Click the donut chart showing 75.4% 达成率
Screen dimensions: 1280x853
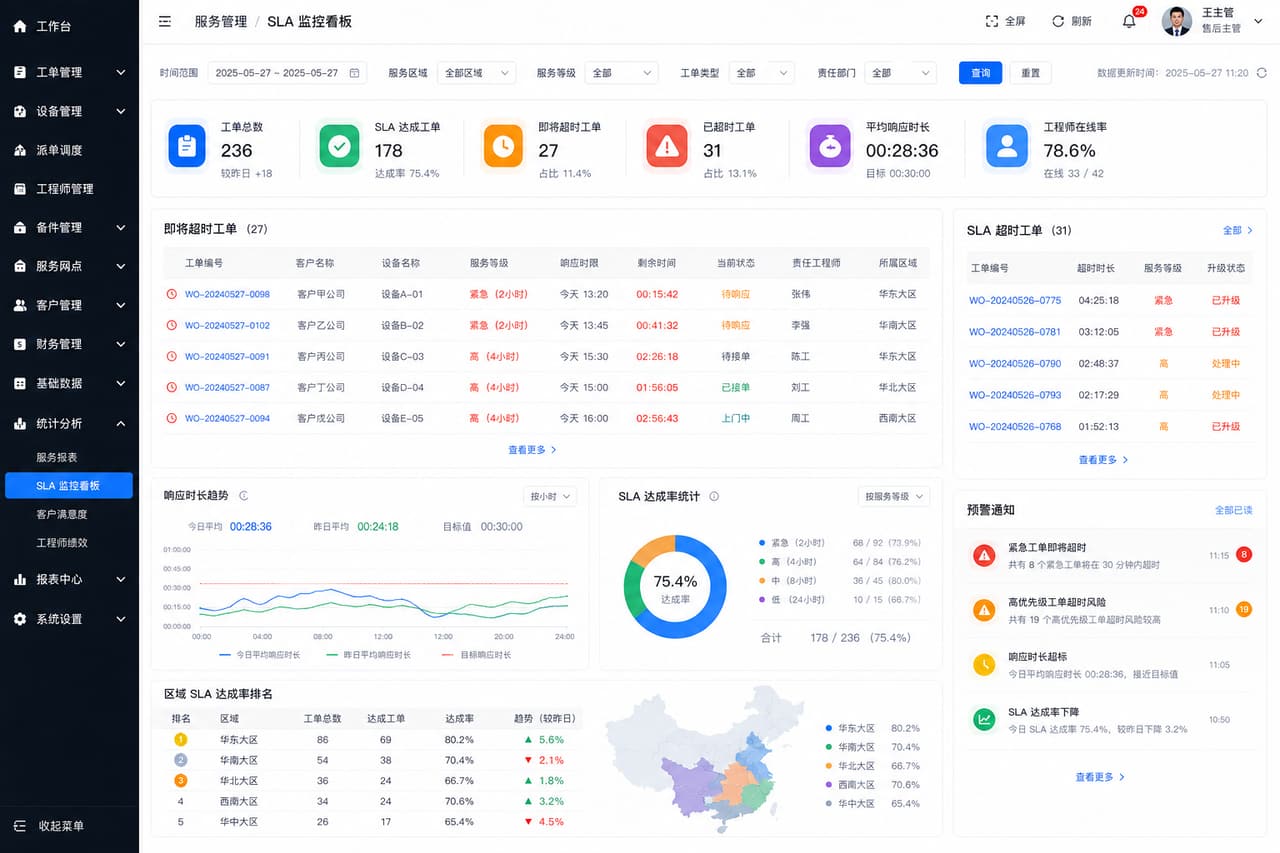(x=675, y=587)
